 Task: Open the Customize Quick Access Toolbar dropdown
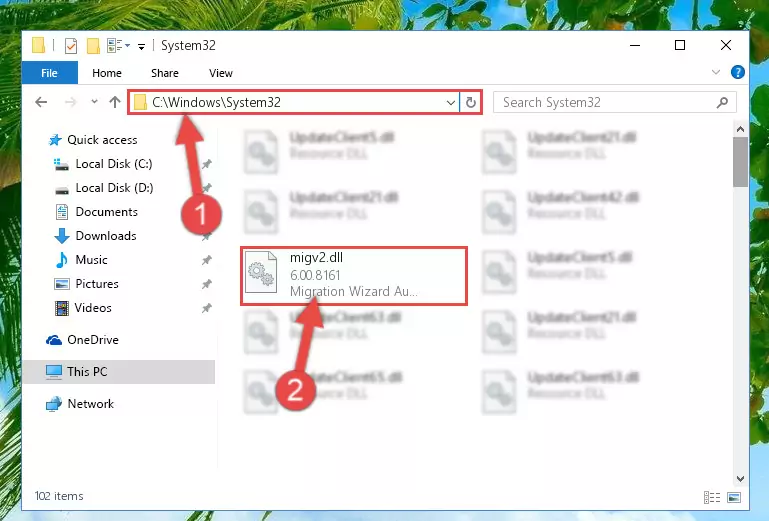tap(141, 47)
